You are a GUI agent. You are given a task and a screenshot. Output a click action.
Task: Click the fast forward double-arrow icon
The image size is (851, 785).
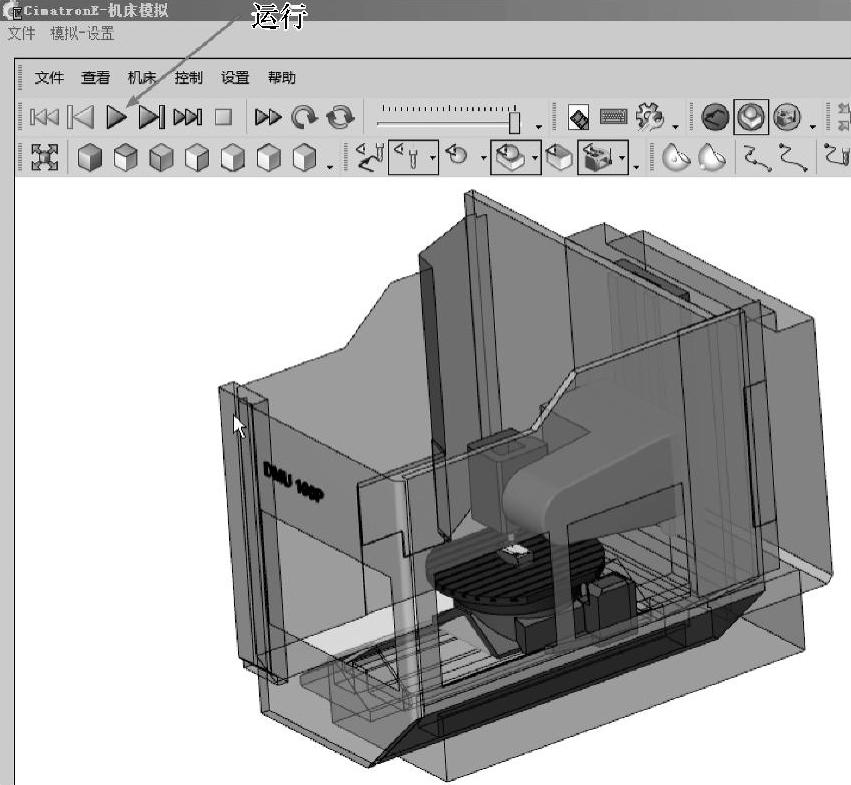(x=267, y=117)
